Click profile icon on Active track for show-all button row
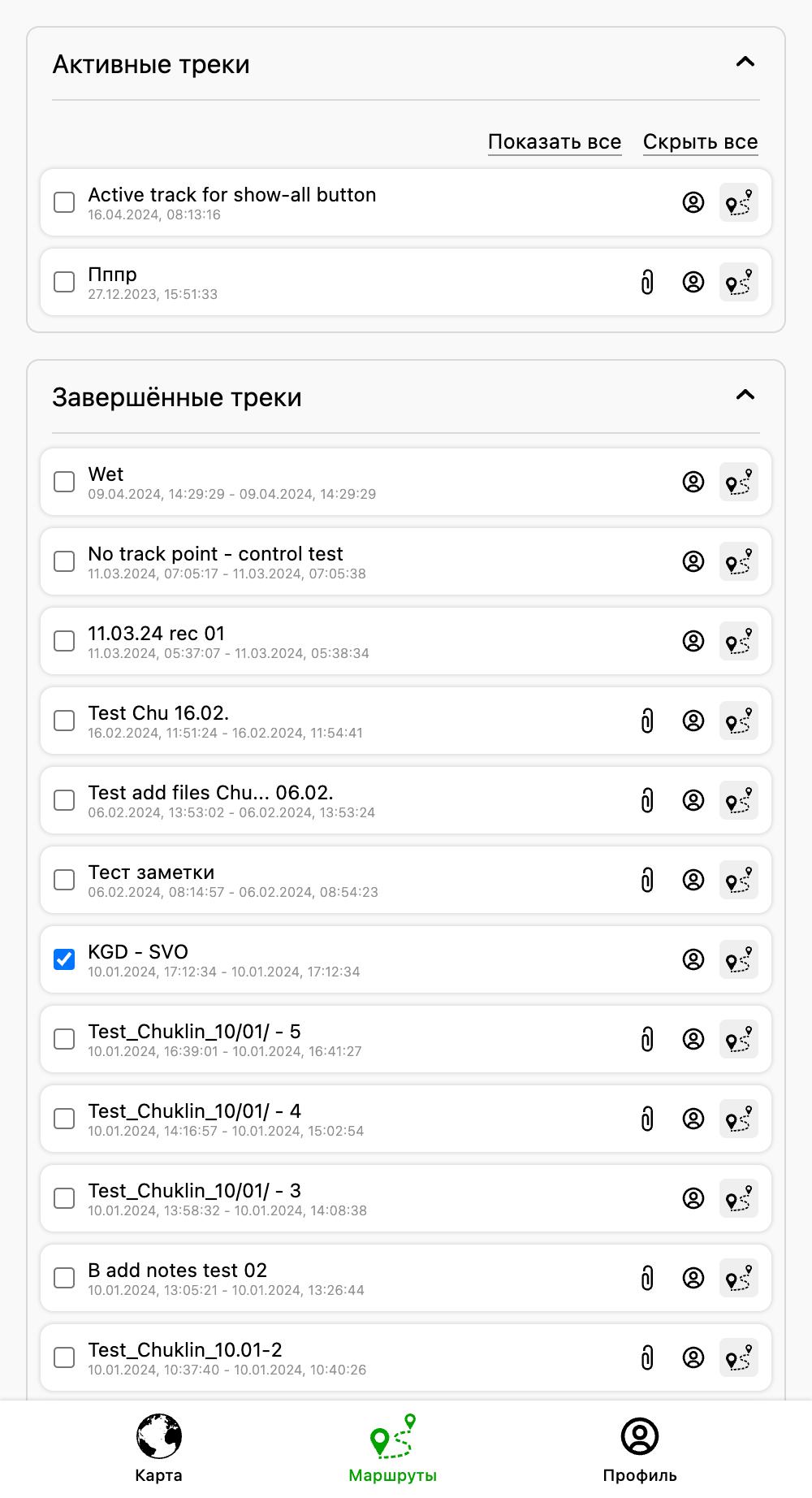Image resolution: width=812 pixels, height=1498 pixels. [x=693, y=202]
